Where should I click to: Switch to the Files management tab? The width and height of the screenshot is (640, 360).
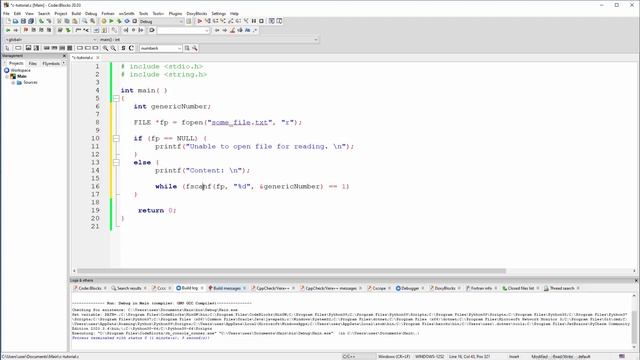(32, 63)
